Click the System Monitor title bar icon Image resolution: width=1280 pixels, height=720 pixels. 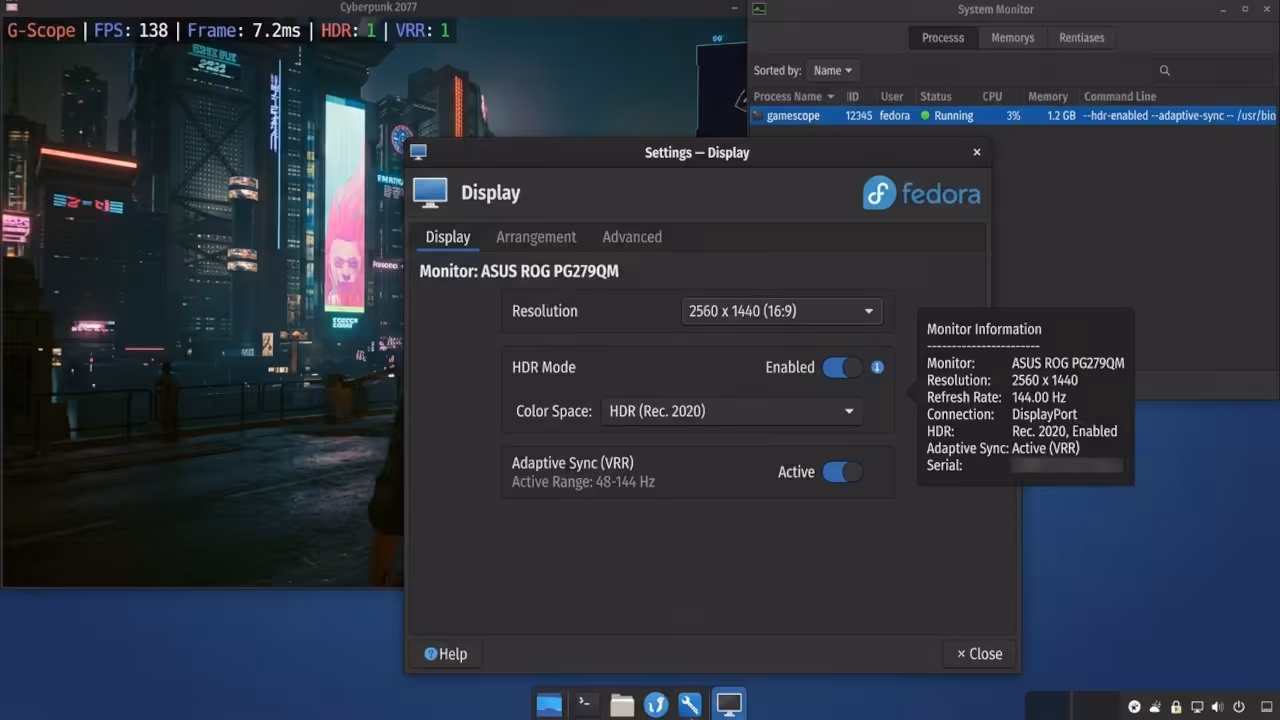tap(759, 9)
